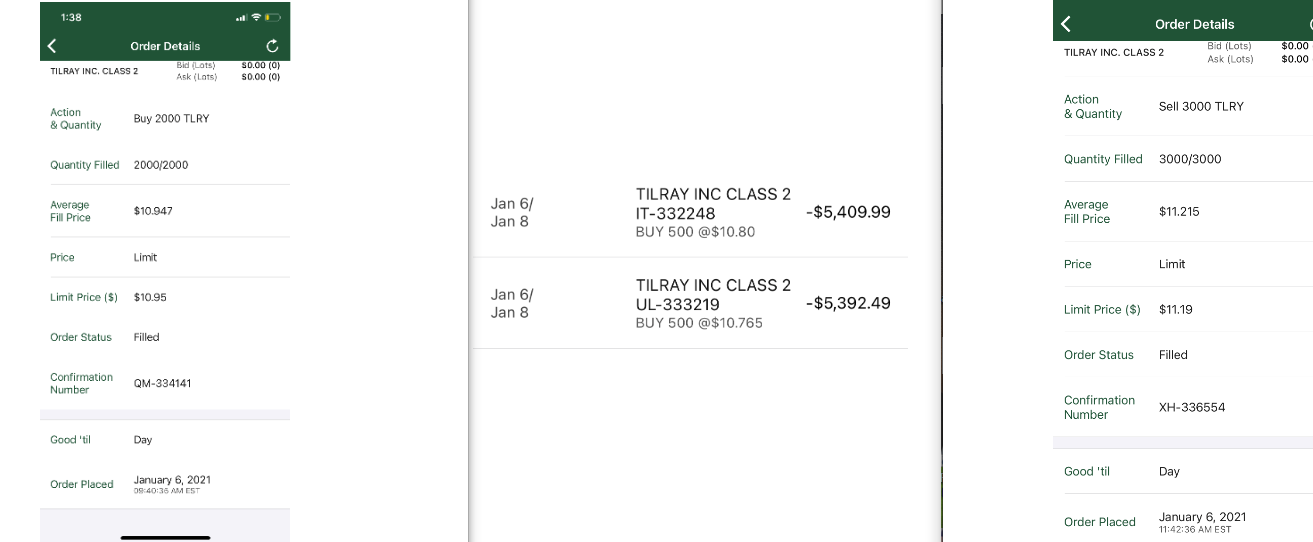
Task: Tap the $10.95 limit price value
Action: (150, 297)
